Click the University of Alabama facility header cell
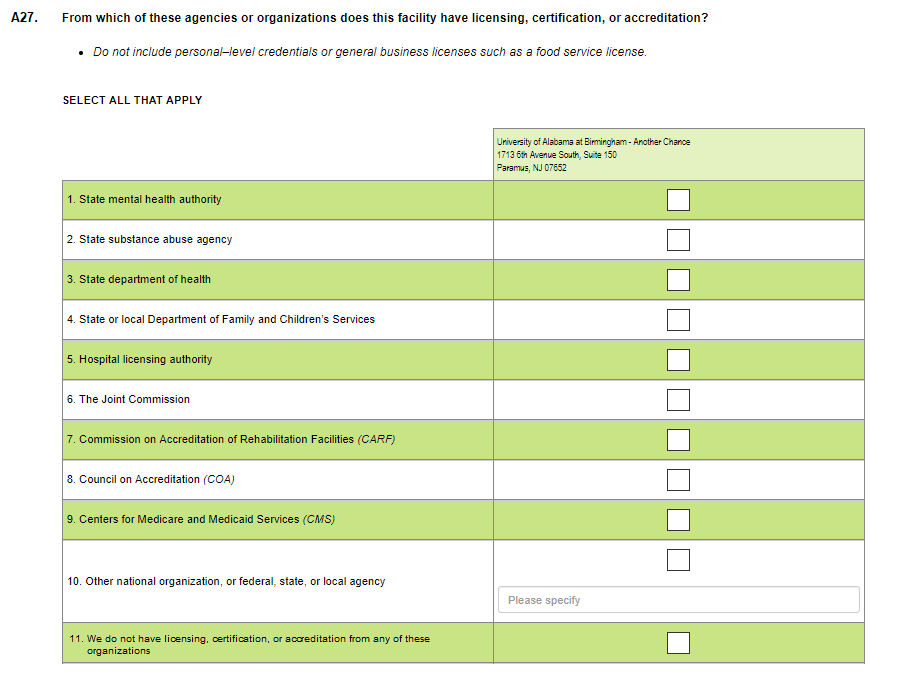 coord(678,154)
